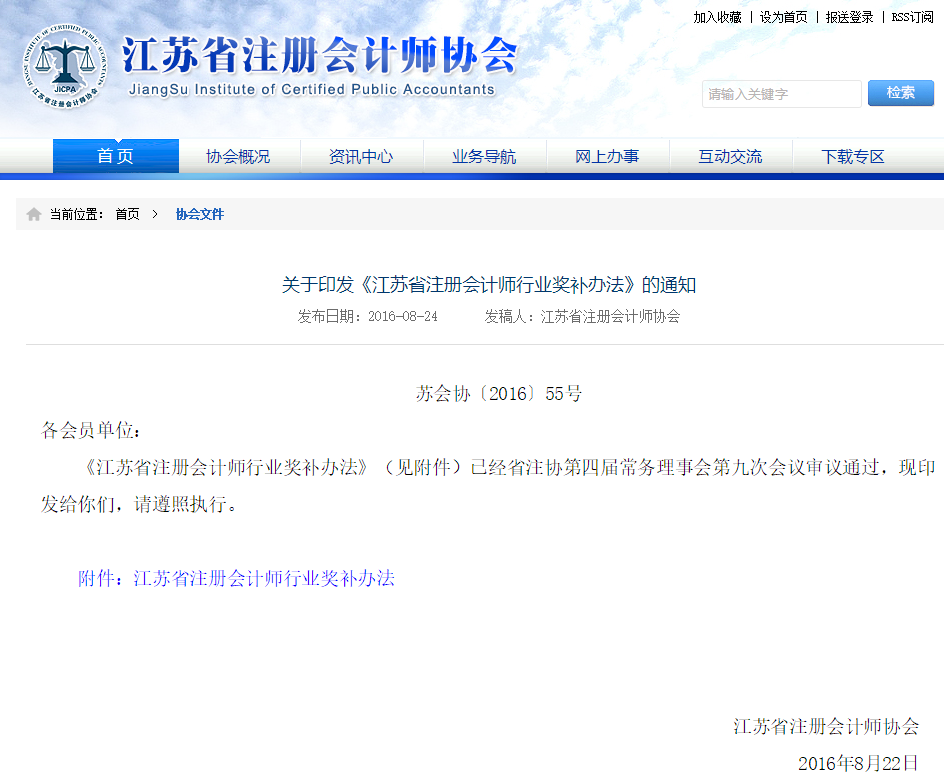Click the home icon in the breadcrumb bar
The width and height of the screenshot is (944, 774).
click(33, 214)
